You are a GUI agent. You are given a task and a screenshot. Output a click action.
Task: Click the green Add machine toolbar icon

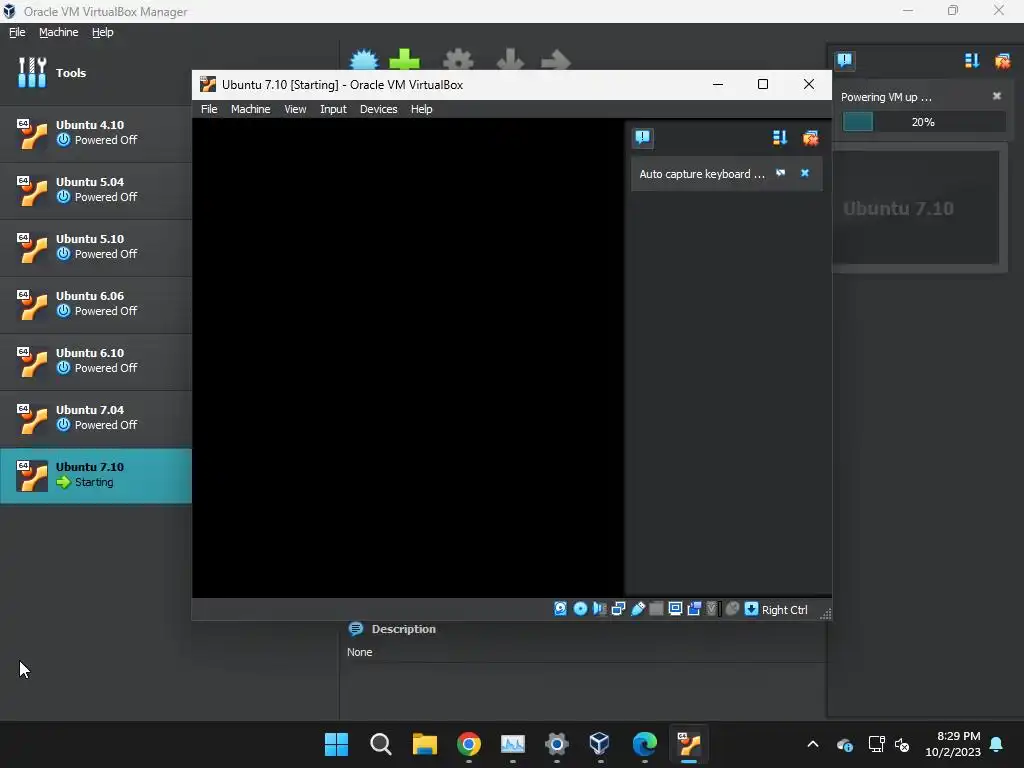(x=404, y=59)
